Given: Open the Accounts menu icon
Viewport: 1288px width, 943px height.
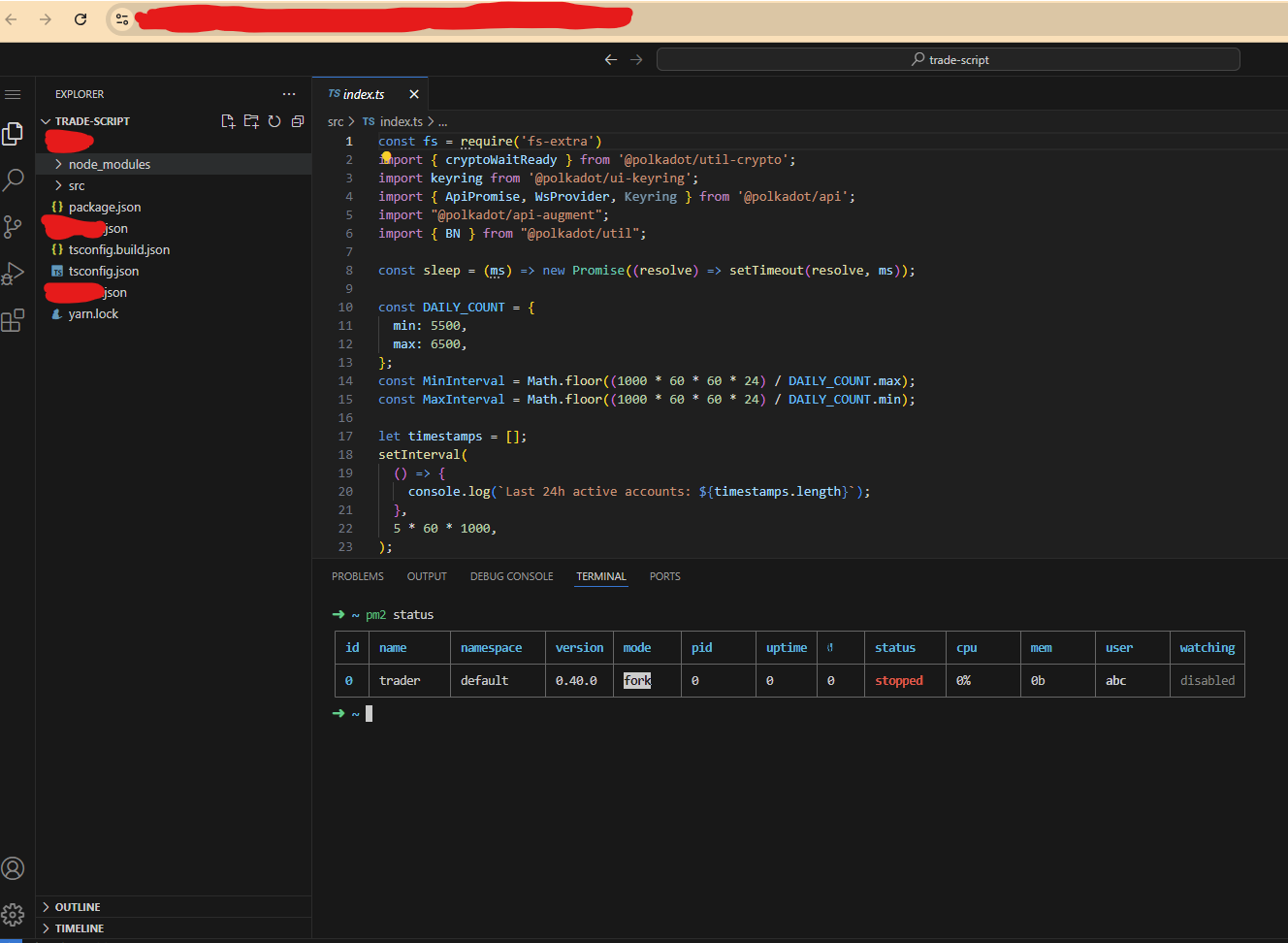Looking at the screenshot, I should 13,868.
